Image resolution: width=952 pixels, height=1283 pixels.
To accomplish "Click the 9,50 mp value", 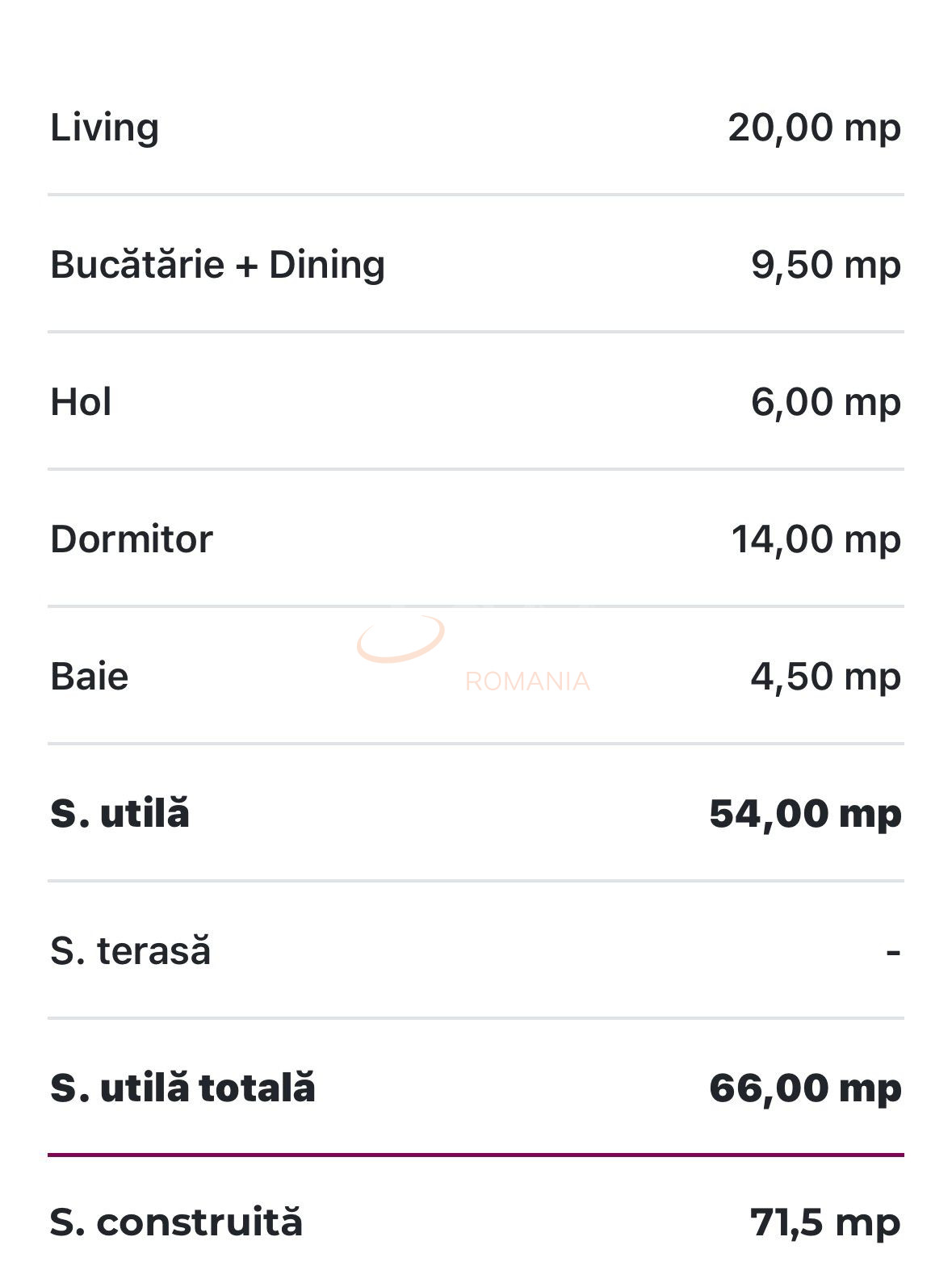I will point(825,265).
